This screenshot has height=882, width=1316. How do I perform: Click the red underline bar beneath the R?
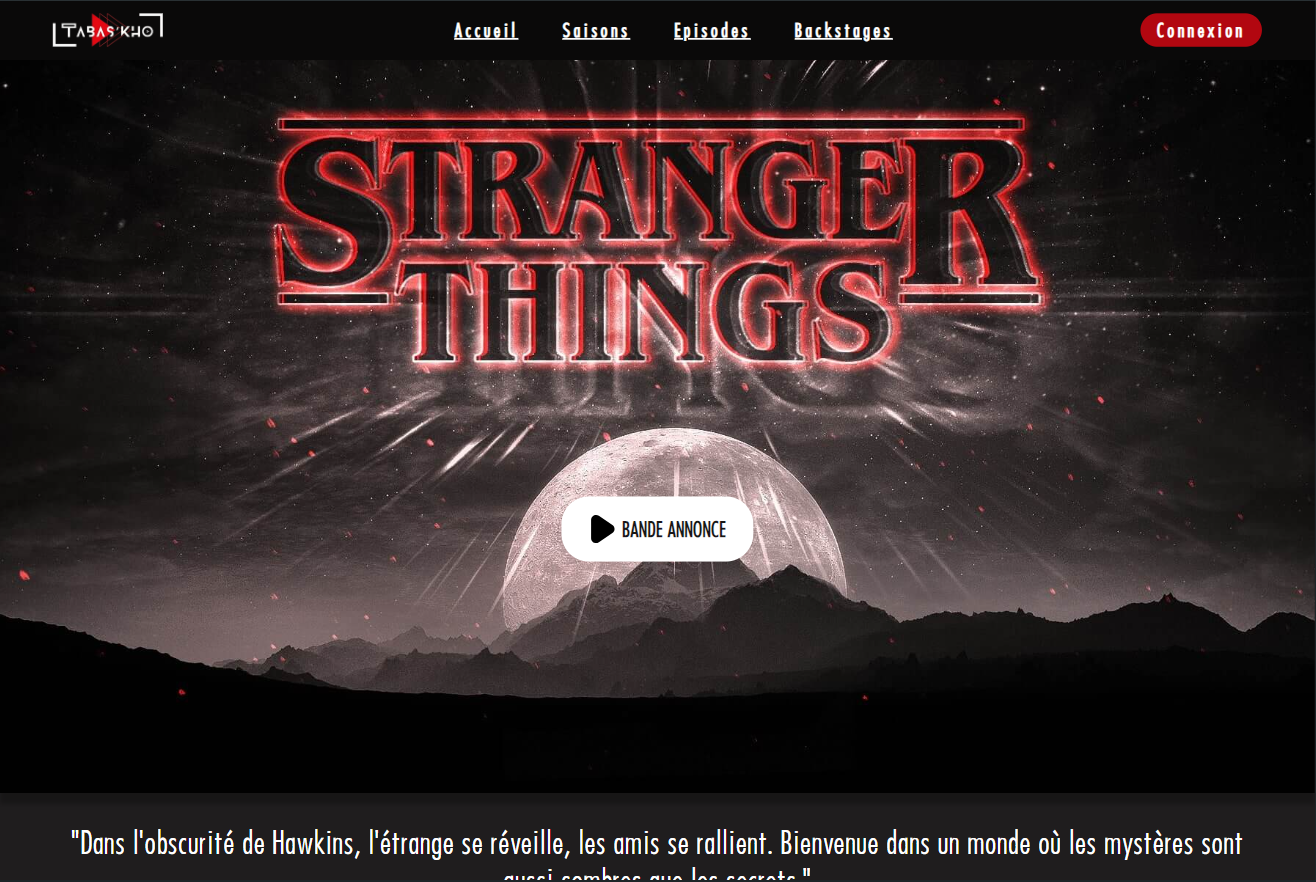[x=971, y=298]
